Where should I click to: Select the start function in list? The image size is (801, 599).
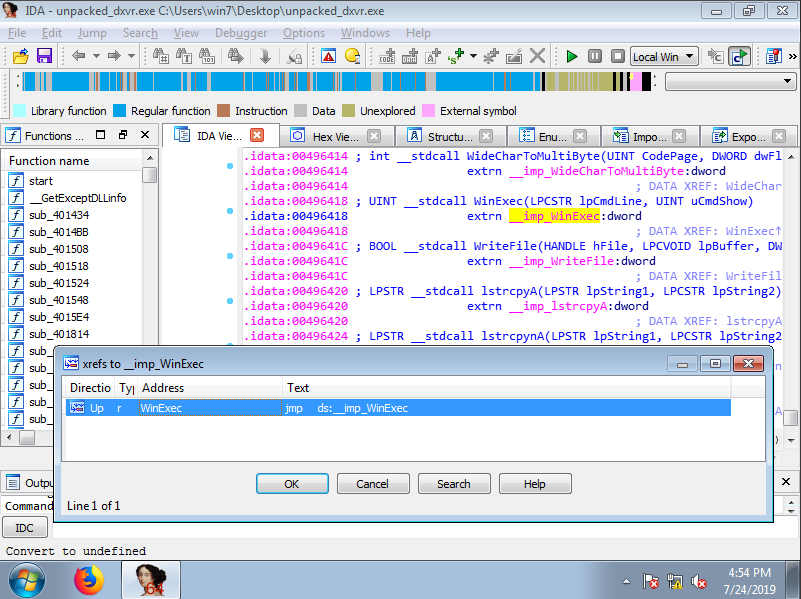pyautogui.click(x=41, y=181)
